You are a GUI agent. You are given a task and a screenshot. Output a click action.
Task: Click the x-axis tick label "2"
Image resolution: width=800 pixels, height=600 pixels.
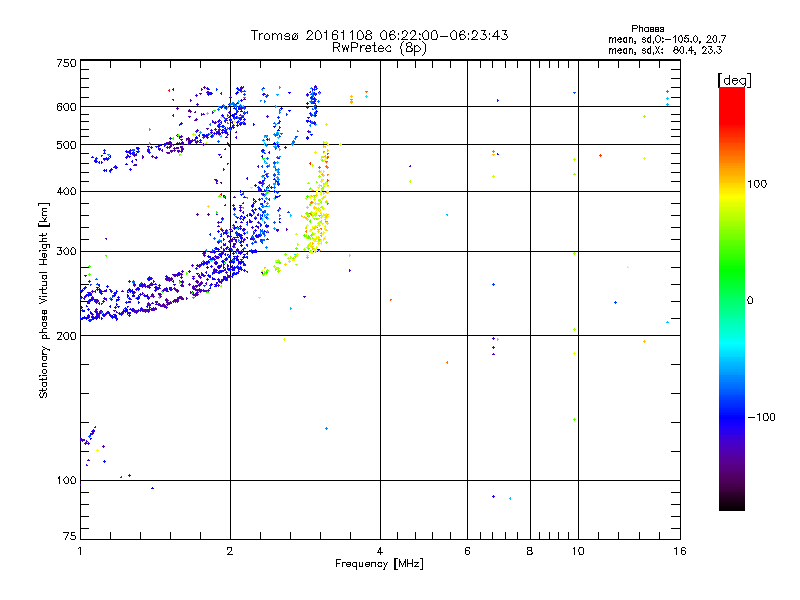pyautogui.click(x=230, y=551)
